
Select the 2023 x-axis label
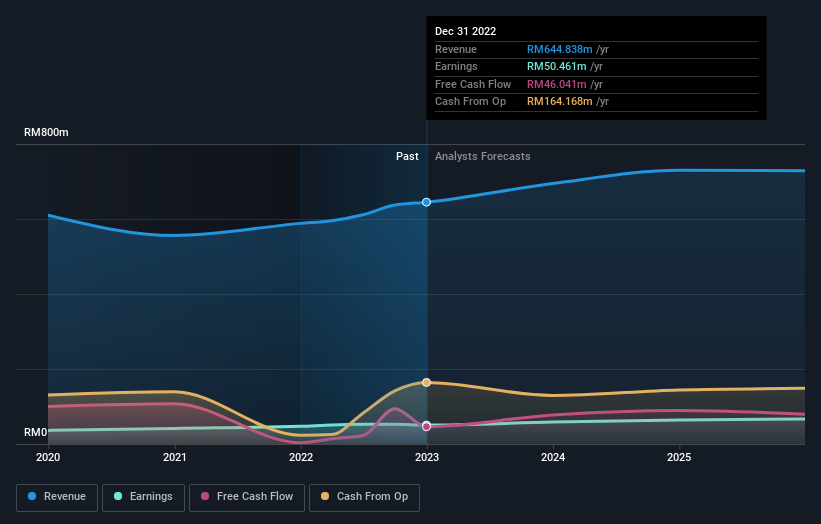pyautogui.click(x=427, y=457)
